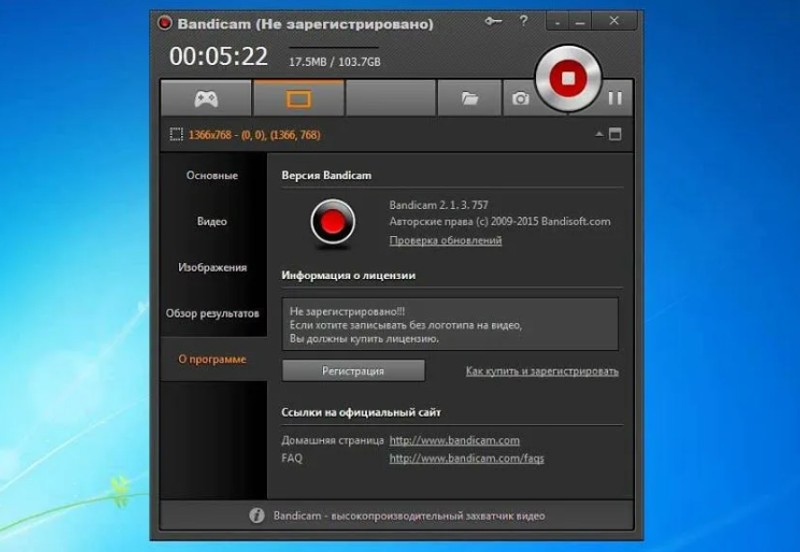The image size is (800, 552).
Task: Open the Изображения settings tab
Action: click(x=212, y=267)
